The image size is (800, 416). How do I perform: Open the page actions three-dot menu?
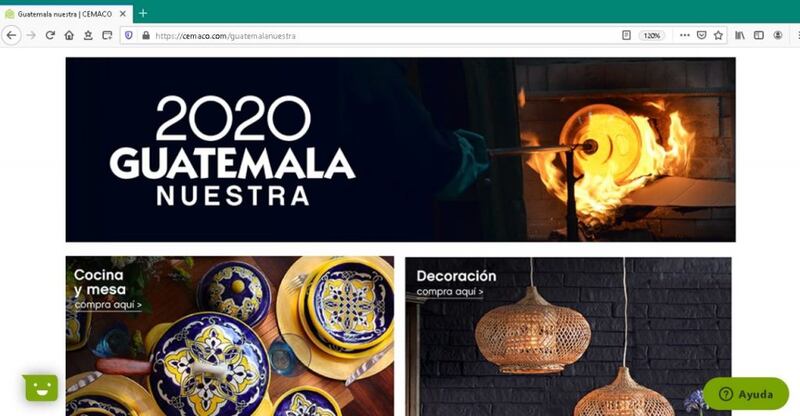tap(685, 35)
